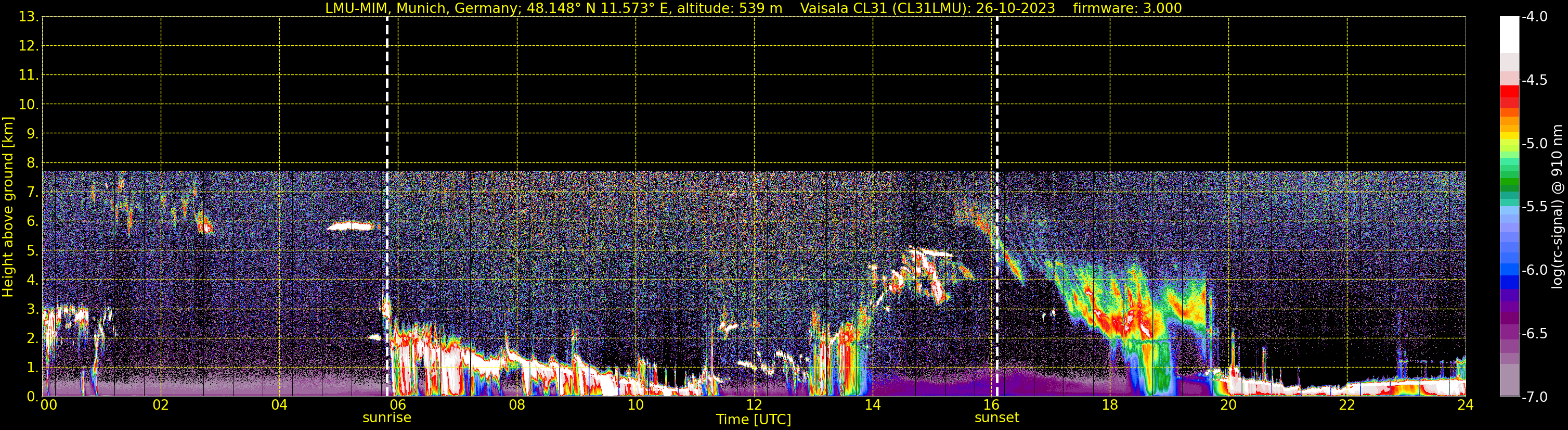
Task: Click the '7.' height axis tick label
Action: [33, 193]
